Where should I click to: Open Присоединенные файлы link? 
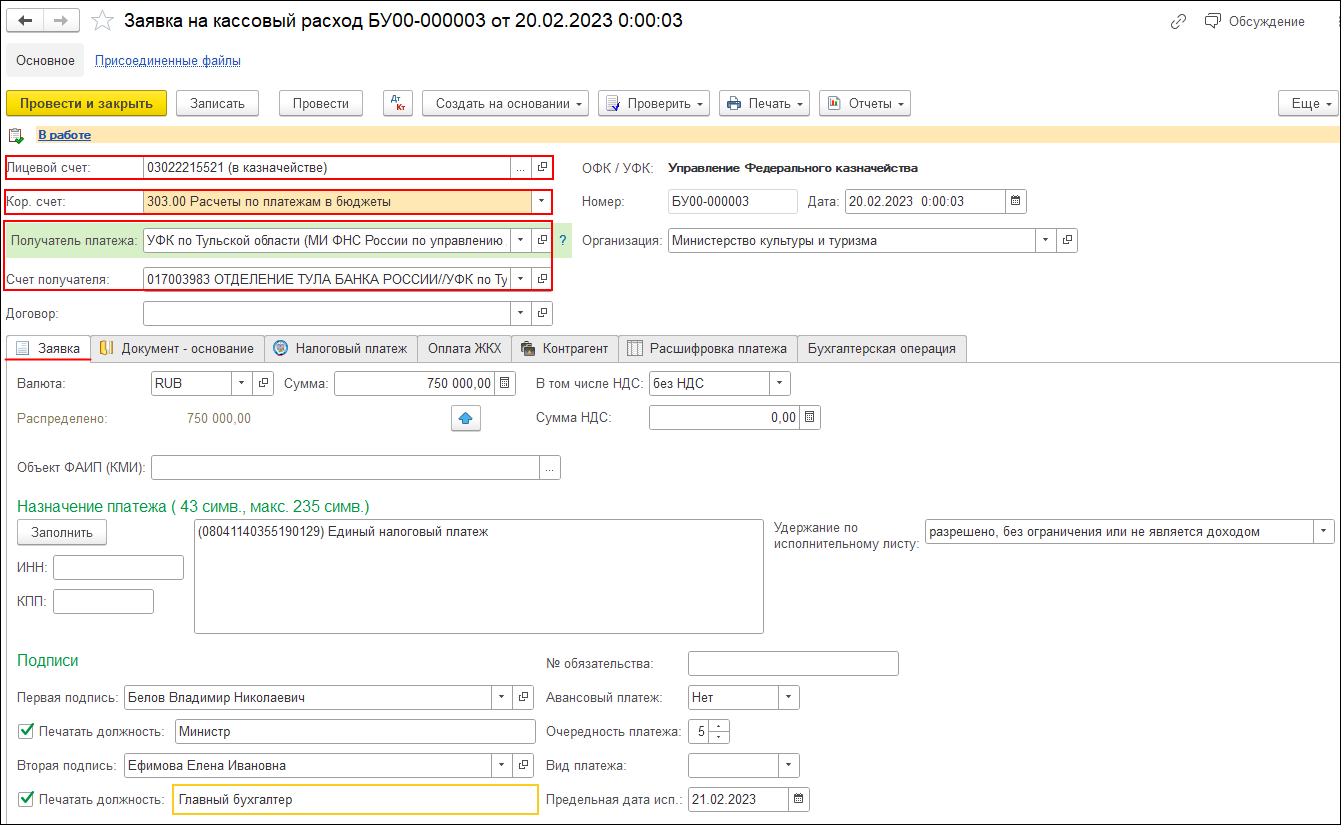(168, 60)
